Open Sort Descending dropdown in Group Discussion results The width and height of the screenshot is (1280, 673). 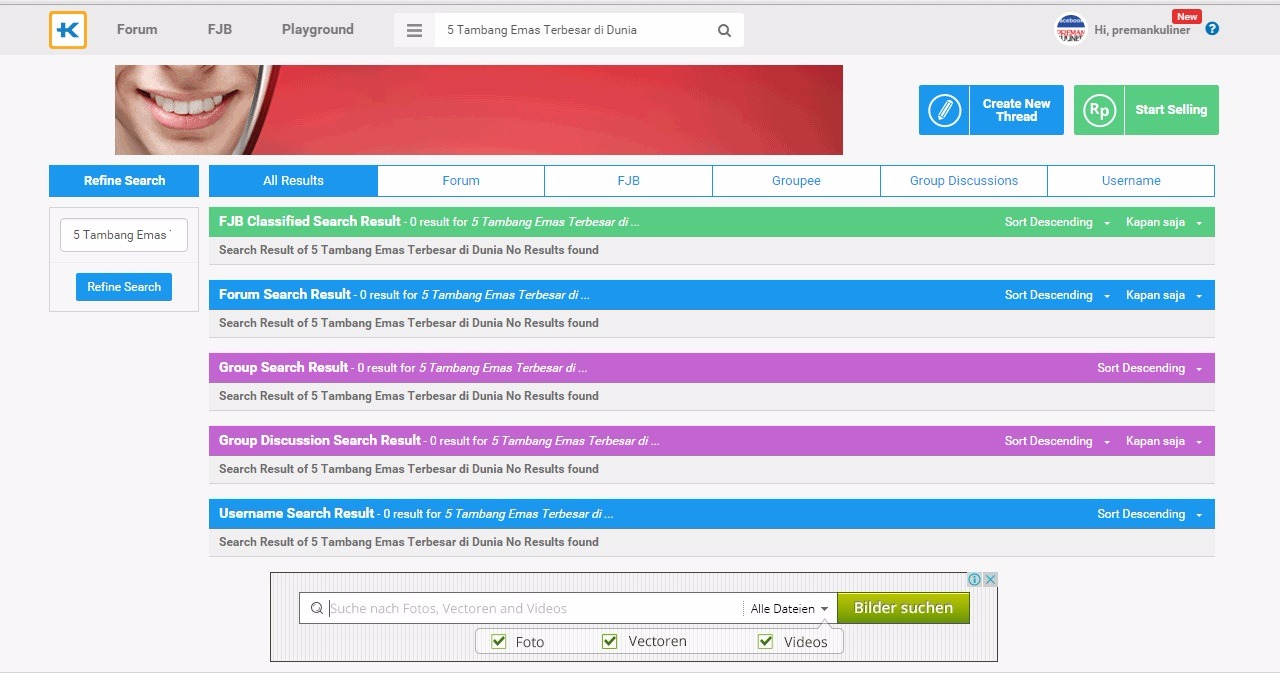click(1057, 441)
